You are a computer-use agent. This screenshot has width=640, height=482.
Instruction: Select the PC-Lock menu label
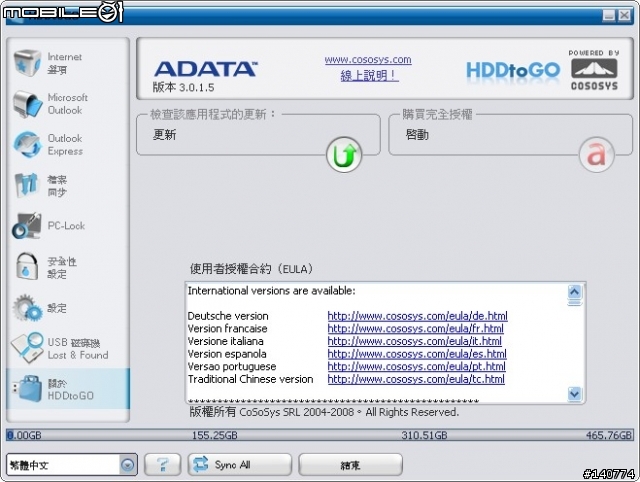pos(66,226)
